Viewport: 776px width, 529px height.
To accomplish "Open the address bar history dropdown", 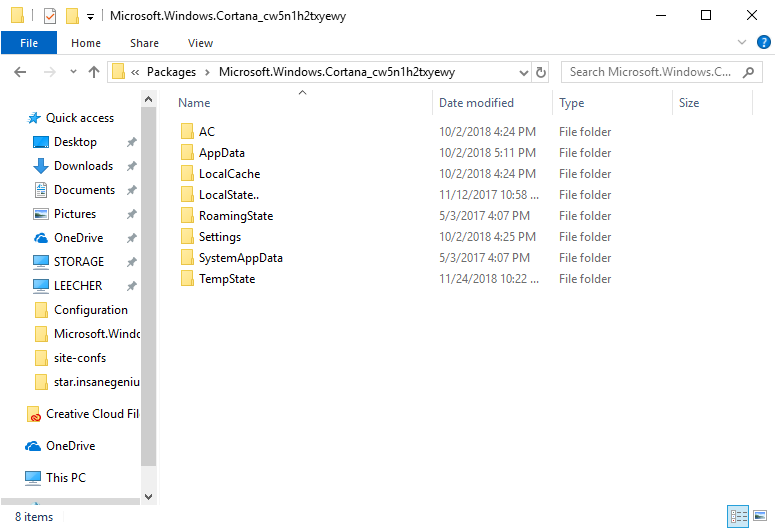I will pos(524,73).
